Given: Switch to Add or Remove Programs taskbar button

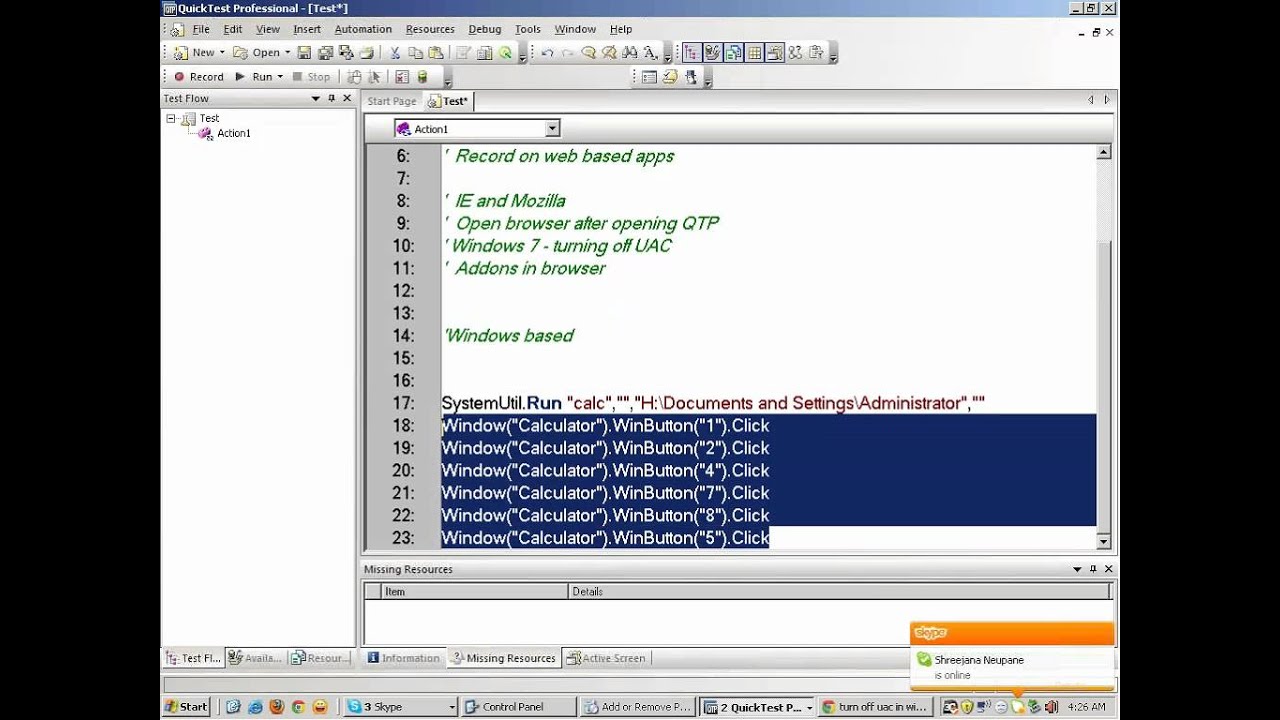Looking at the screenshot, I should 638,707.
